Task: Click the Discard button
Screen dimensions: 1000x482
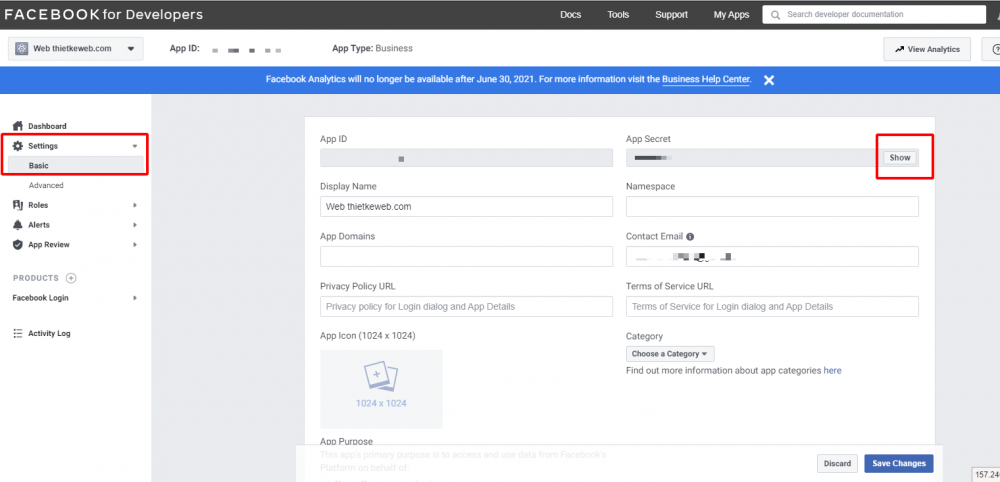Action: coord(837,464)
